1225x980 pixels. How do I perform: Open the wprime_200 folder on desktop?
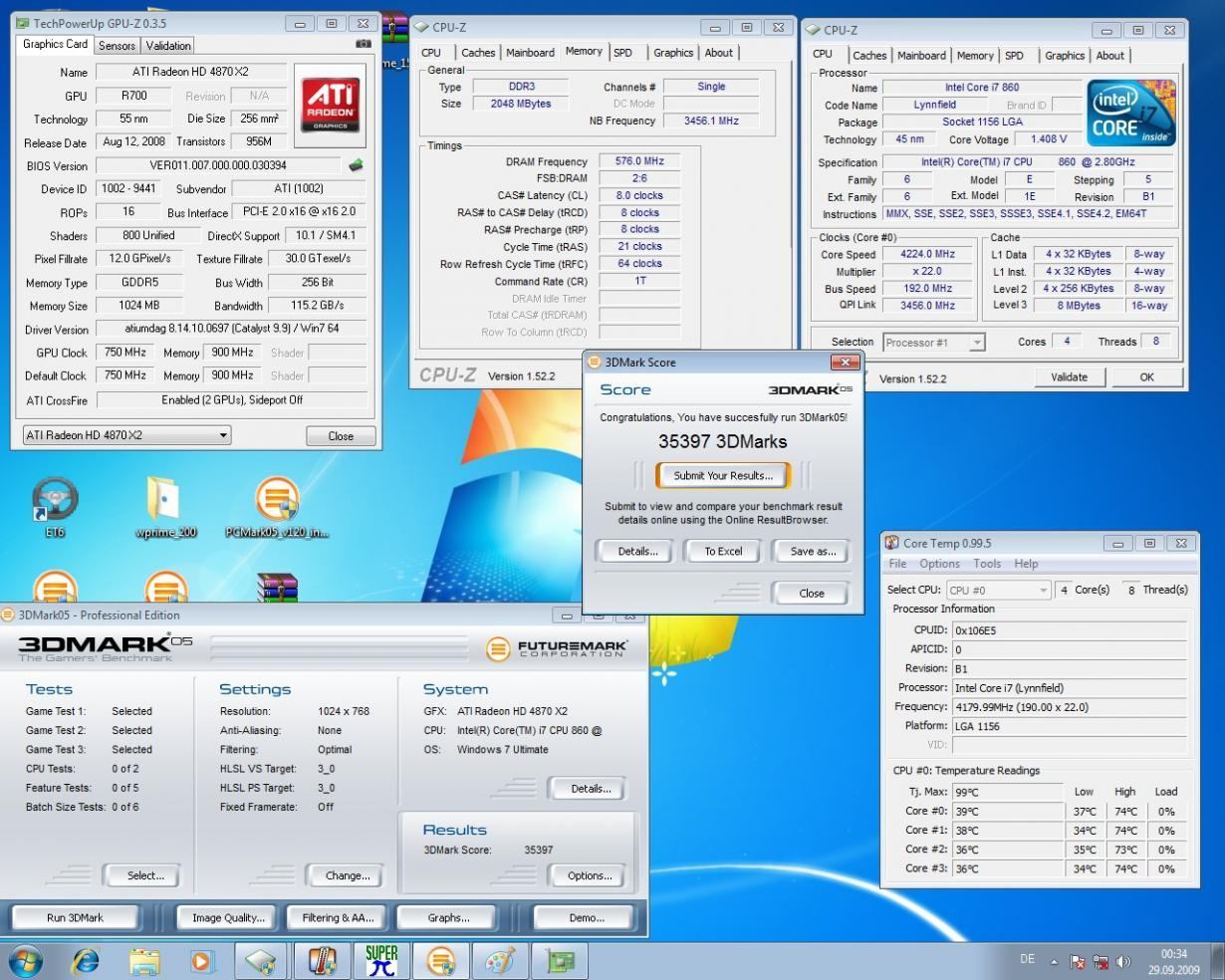[165, 500]
